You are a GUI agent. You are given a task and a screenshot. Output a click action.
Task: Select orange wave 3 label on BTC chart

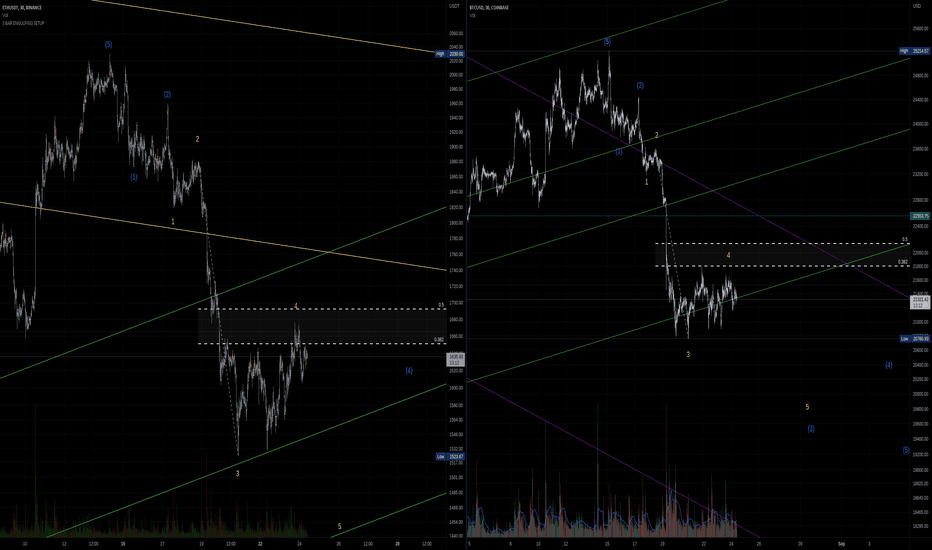click(688, 354)
